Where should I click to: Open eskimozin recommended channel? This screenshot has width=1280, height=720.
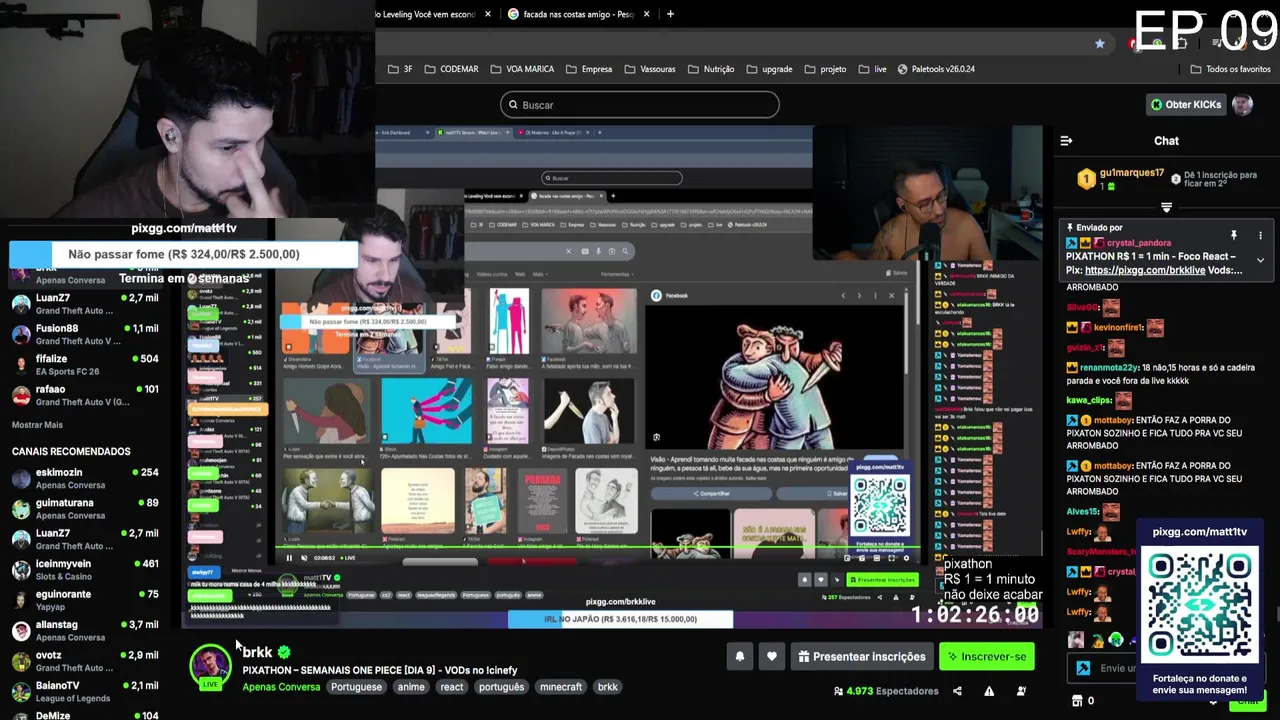coord(84,478)
